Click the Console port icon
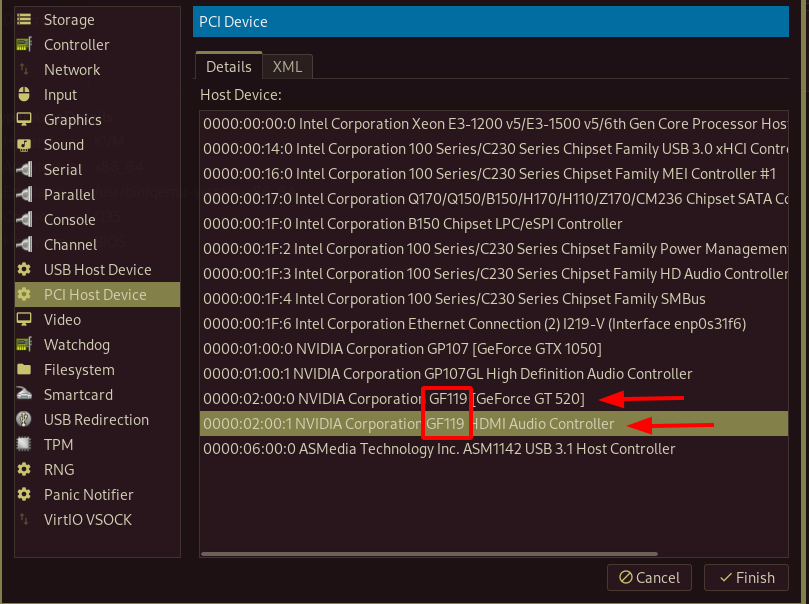Screen dimensions: 809x604 [24, 220]
